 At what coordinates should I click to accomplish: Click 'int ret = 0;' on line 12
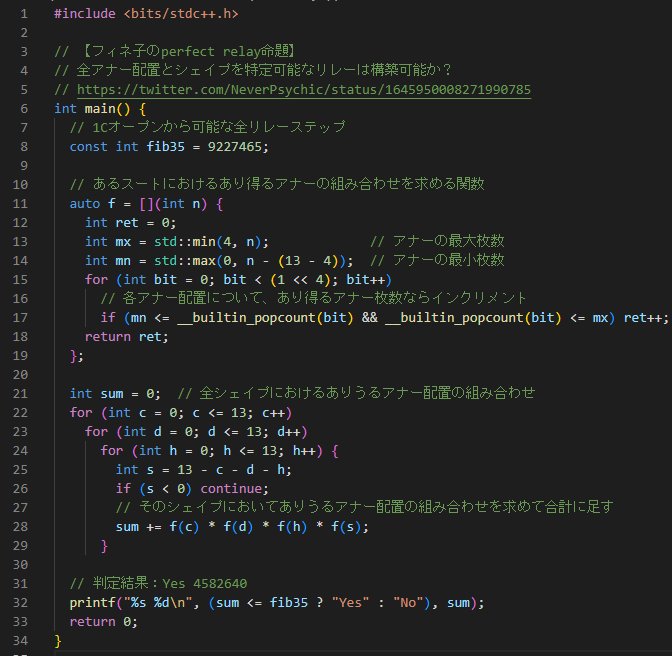point(130,223)
